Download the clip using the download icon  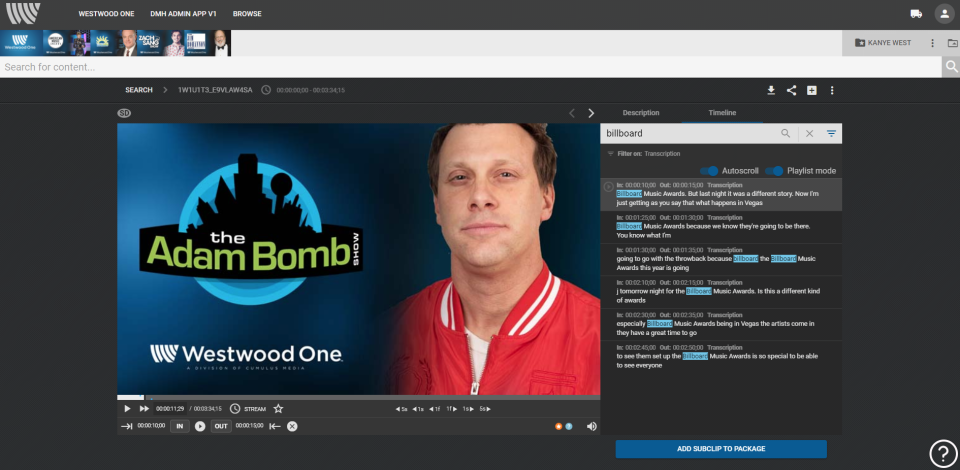click(771, 91)
